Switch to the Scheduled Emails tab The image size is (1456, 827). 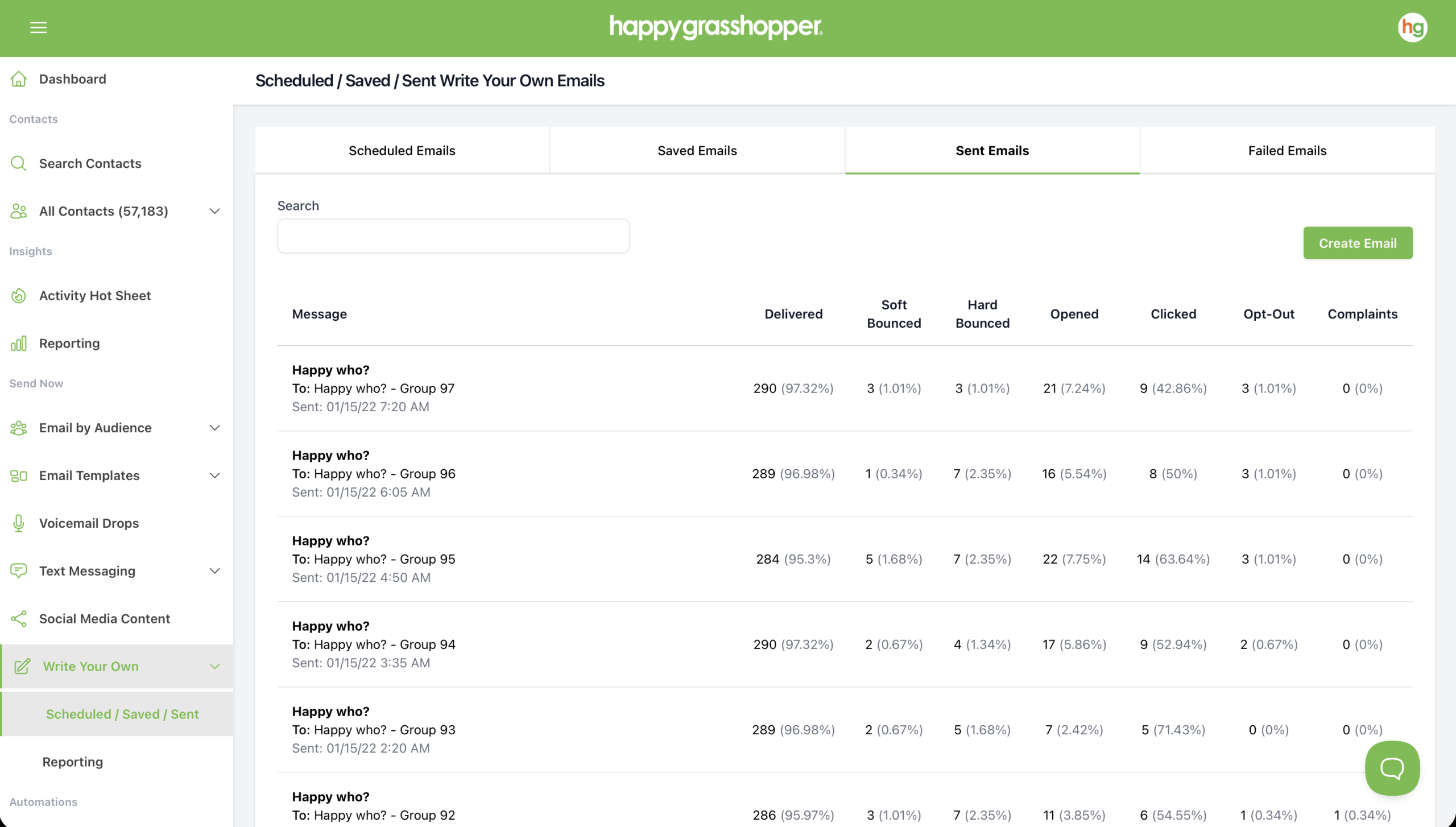coord(402,150)
